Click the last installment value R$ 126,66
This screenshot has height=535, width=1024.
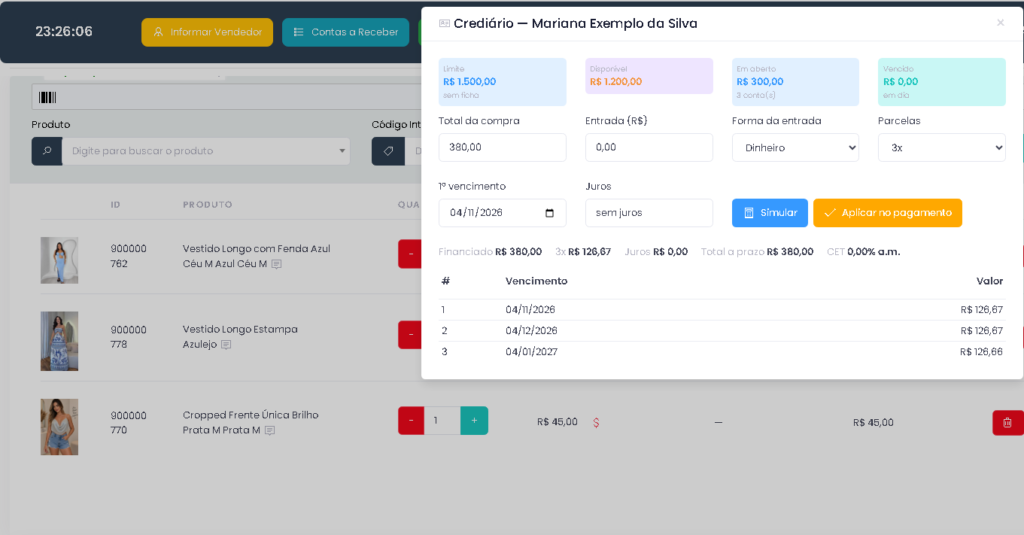(981, 351)
